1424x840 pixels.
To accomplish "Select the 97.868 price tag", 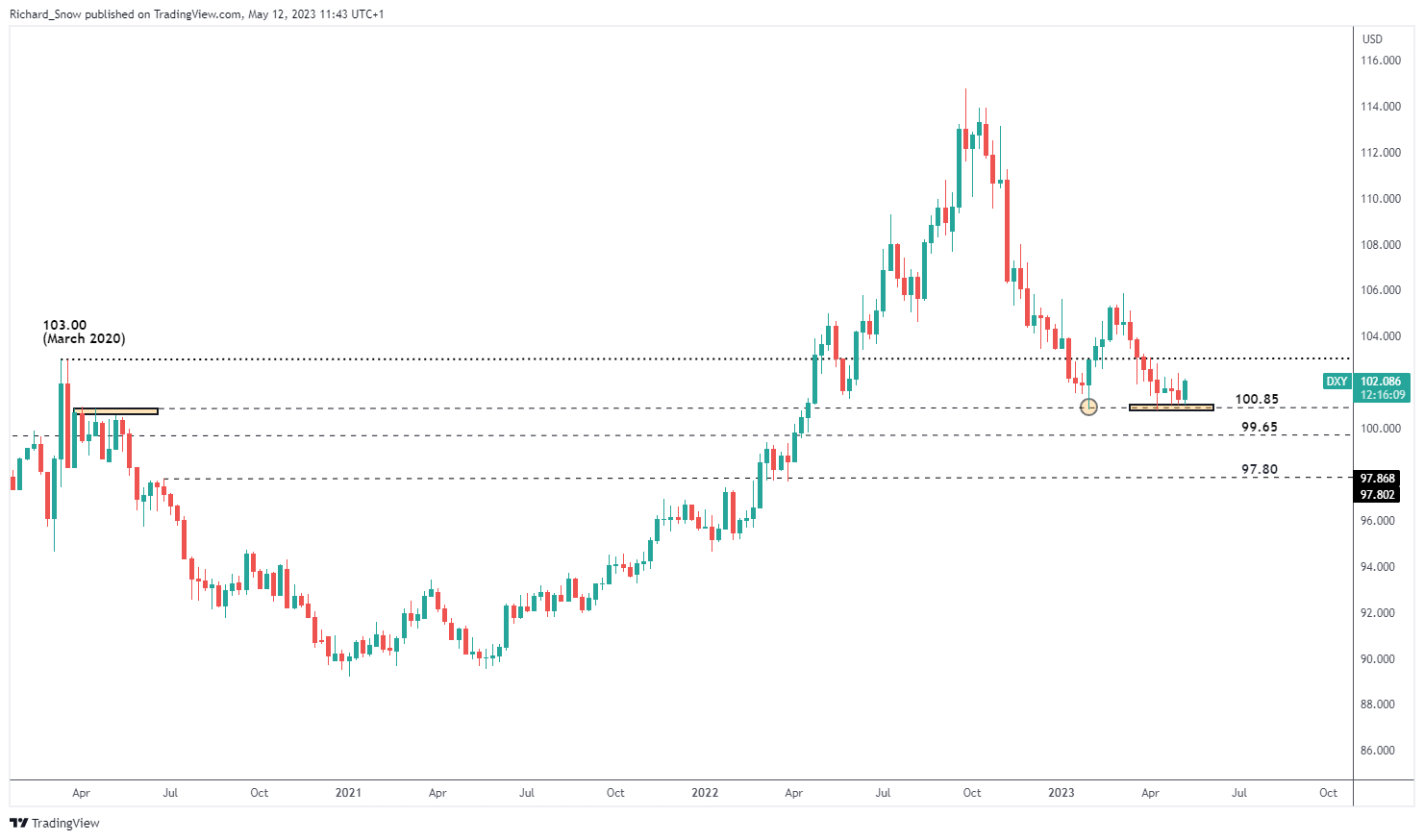I will (1378, 479).
